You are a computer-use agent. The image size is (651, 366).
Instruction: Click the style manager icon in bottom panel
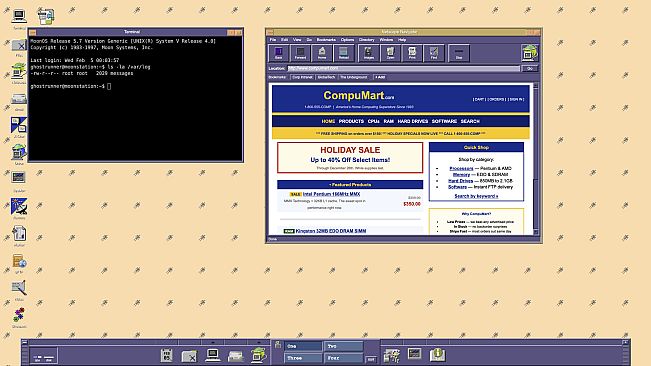click(391, 355)
